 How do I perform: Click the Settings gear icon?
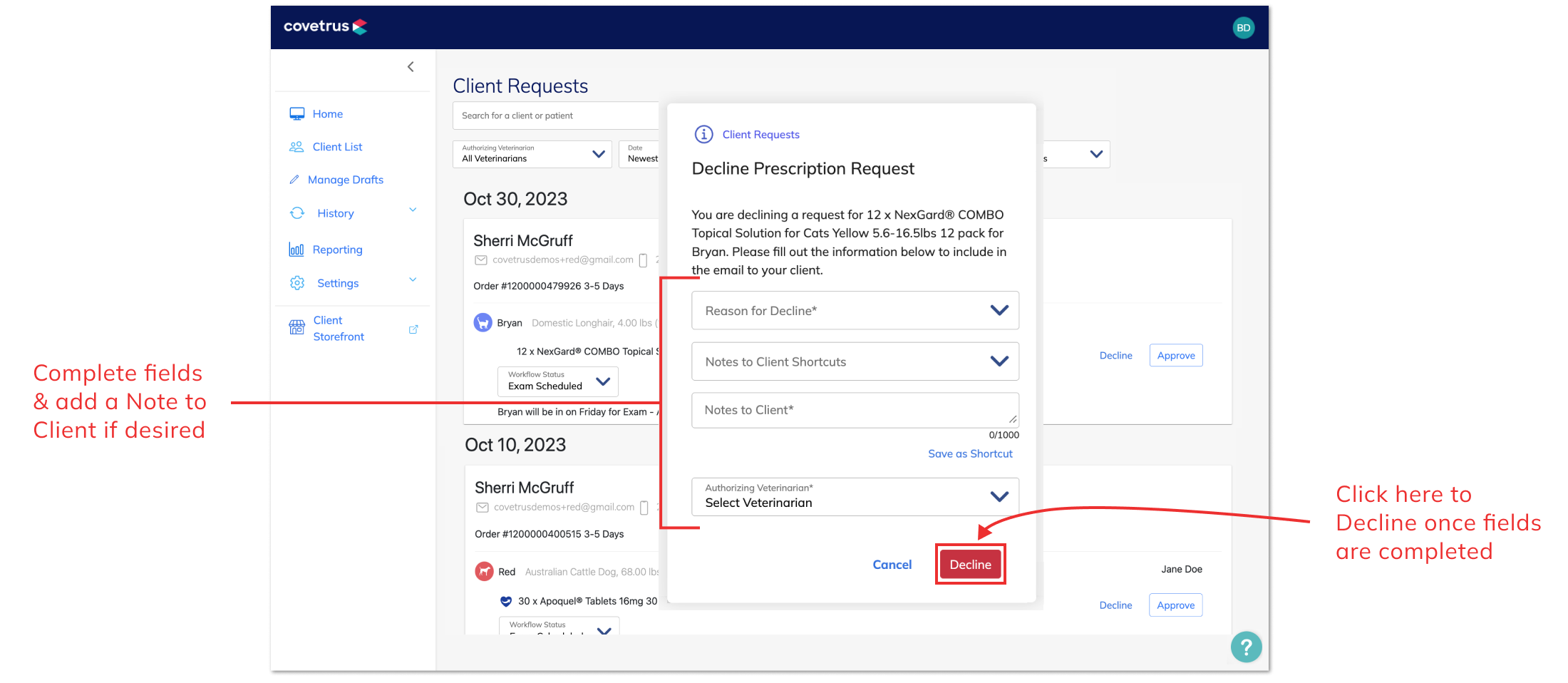(296, 282)
